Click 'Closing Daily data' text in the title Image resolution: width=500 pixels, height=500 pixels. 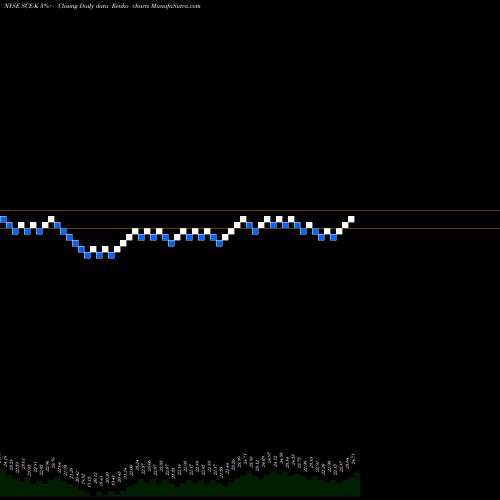pos(83,6)
